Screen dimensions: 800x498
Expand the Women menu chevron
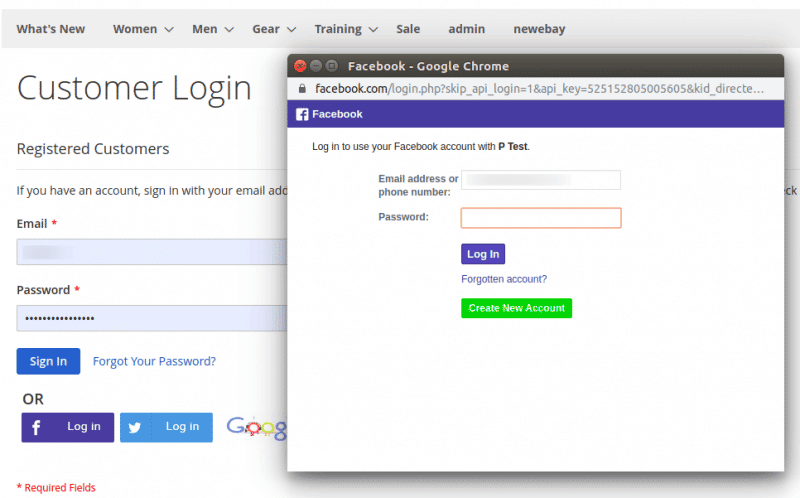coord(169,30)
